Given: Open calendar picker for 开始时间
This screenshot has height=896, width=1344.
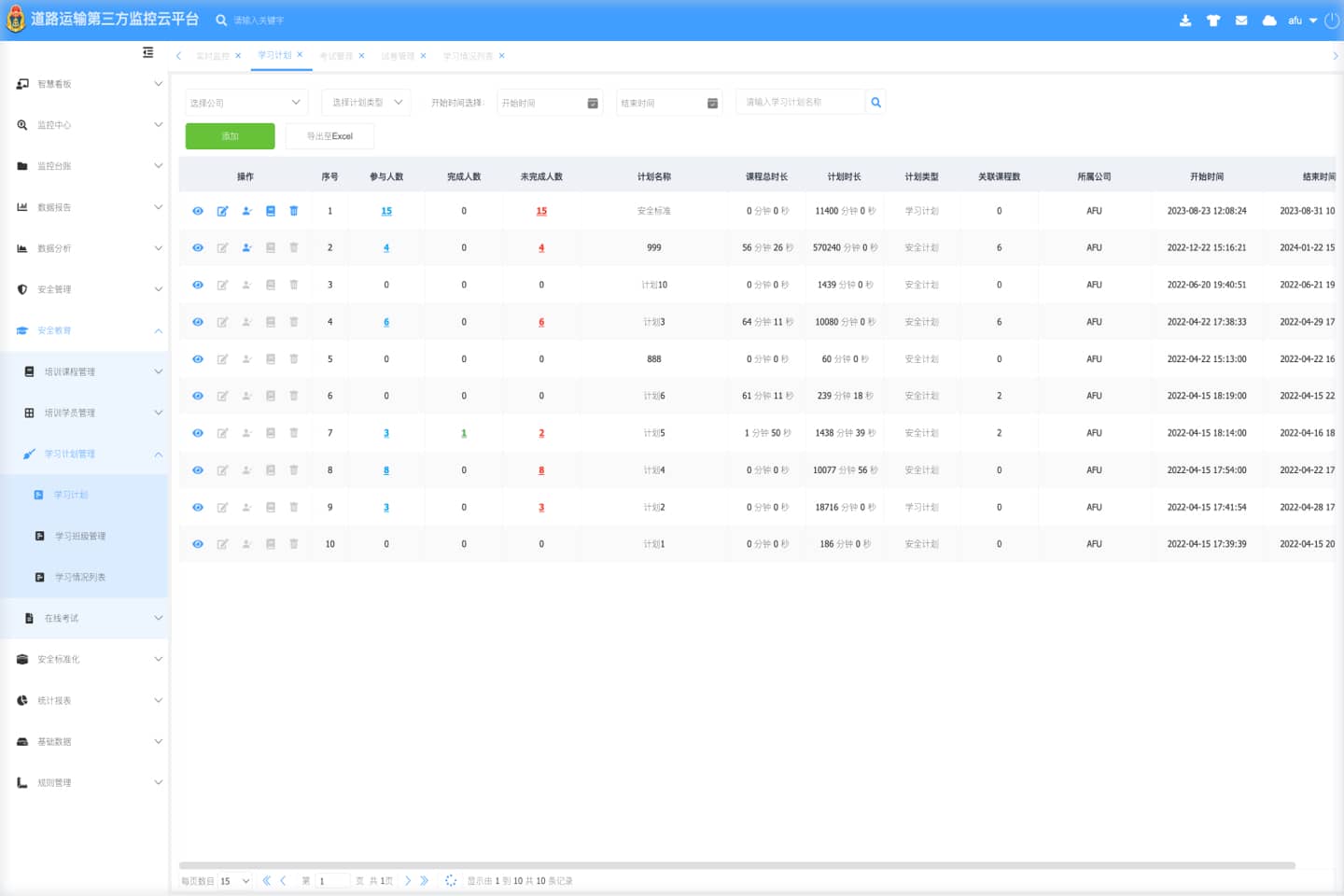Looking at the screenshot, I should coord(593,104).
